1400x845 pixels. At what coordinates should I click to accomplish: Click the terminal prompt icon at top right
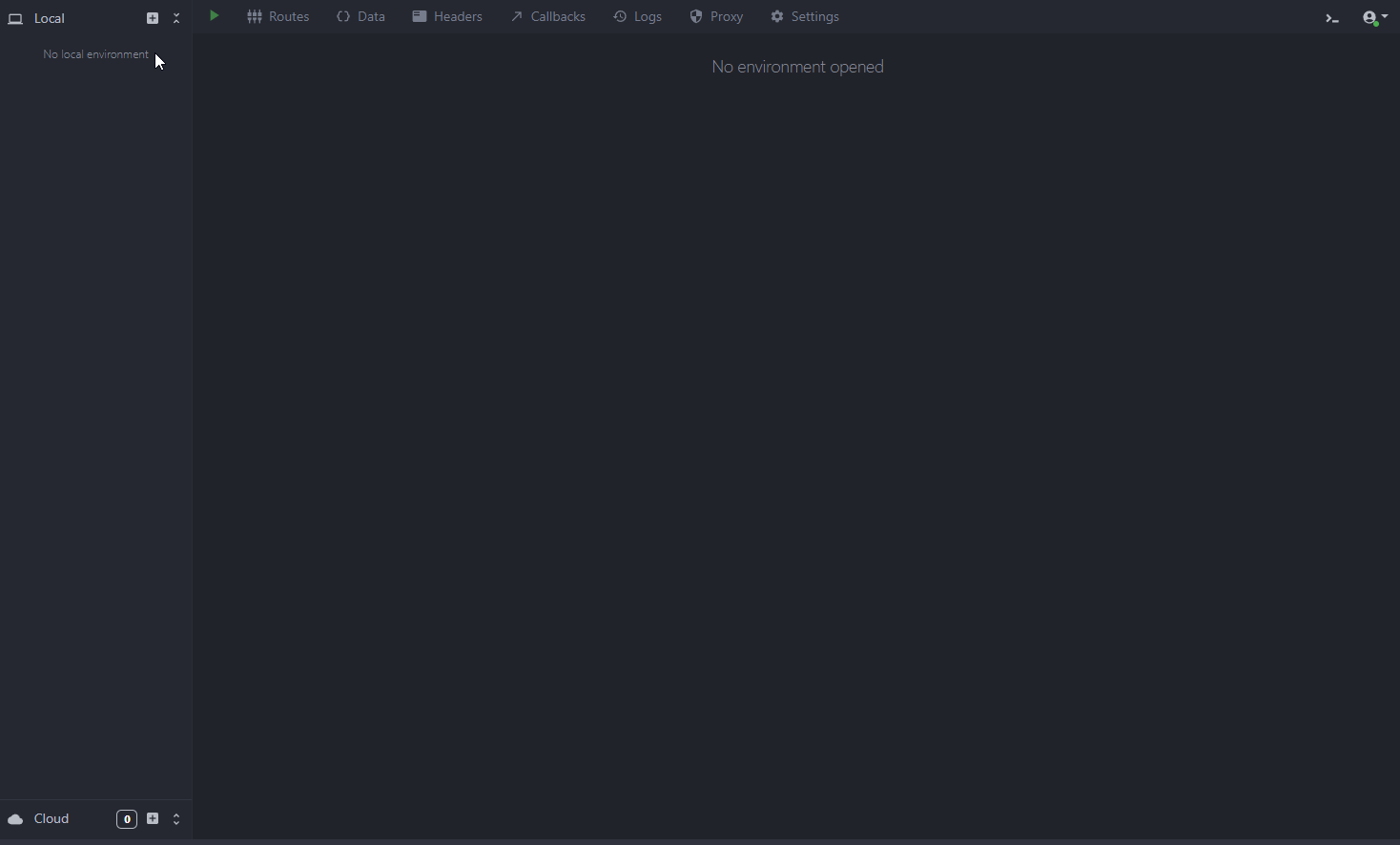1332,18
